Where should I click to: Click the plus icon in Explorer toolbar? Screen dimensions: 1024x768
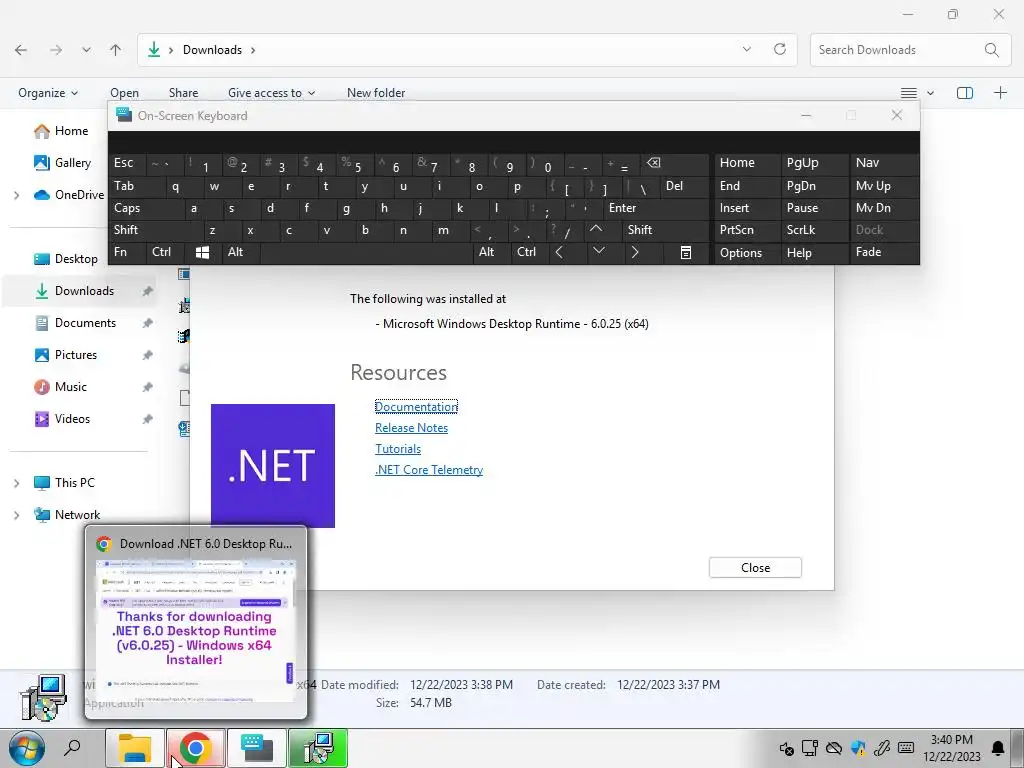(1000, 93)
